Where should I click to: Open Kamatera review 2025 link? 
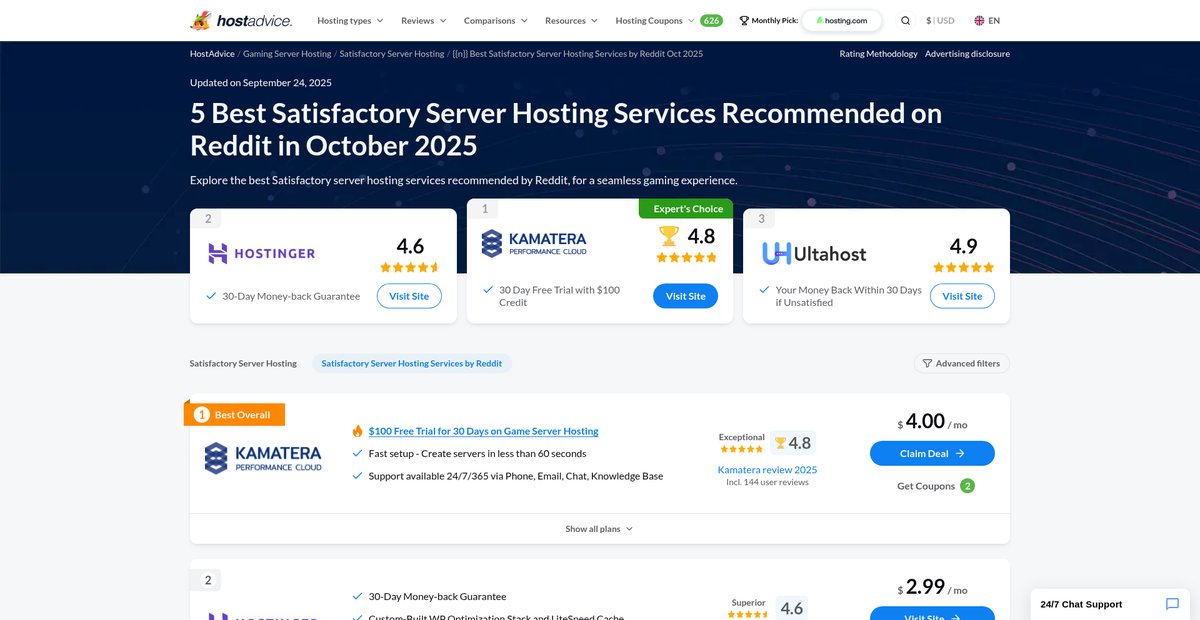(767, 470)
